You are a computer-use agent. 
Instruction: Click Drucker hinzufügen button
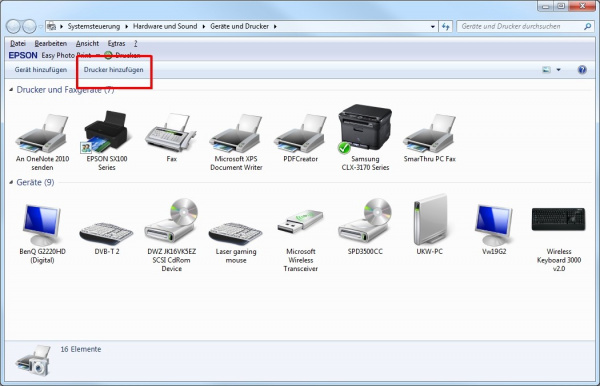coord(113,70)
